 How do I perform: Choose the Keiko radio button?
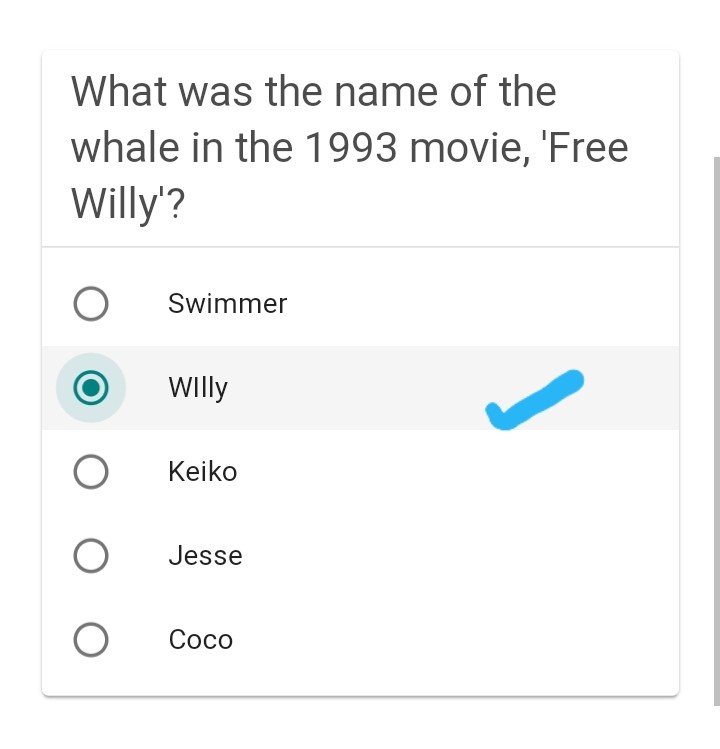(91, 472)
